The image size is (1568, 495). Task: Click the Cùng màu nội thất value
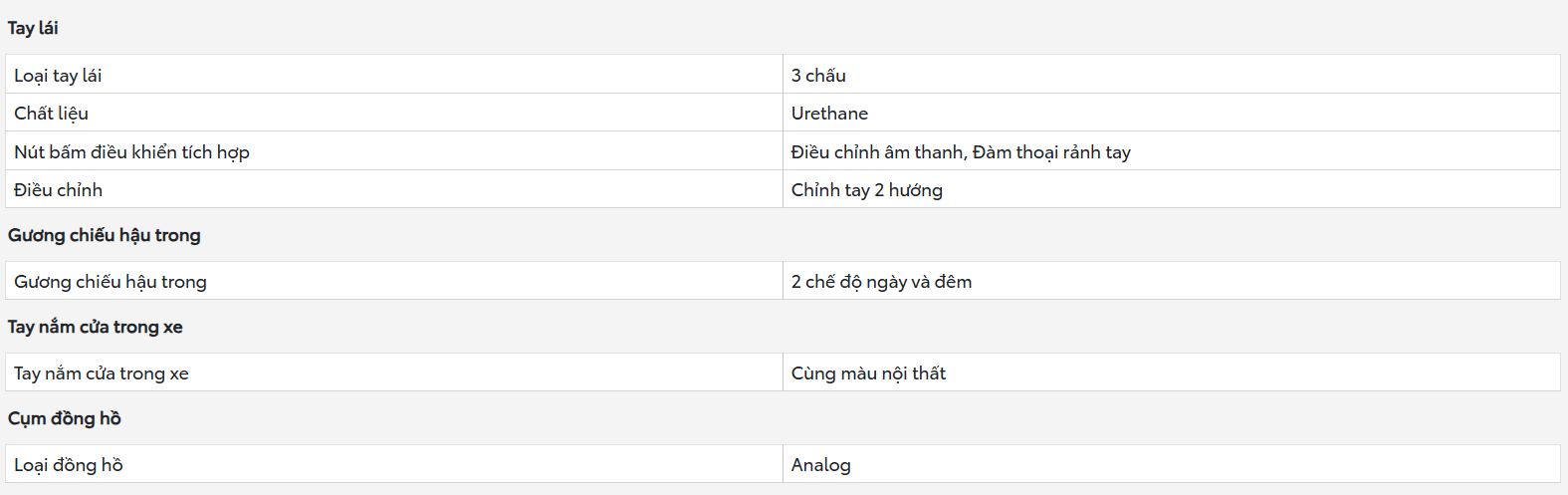(868, 373)
